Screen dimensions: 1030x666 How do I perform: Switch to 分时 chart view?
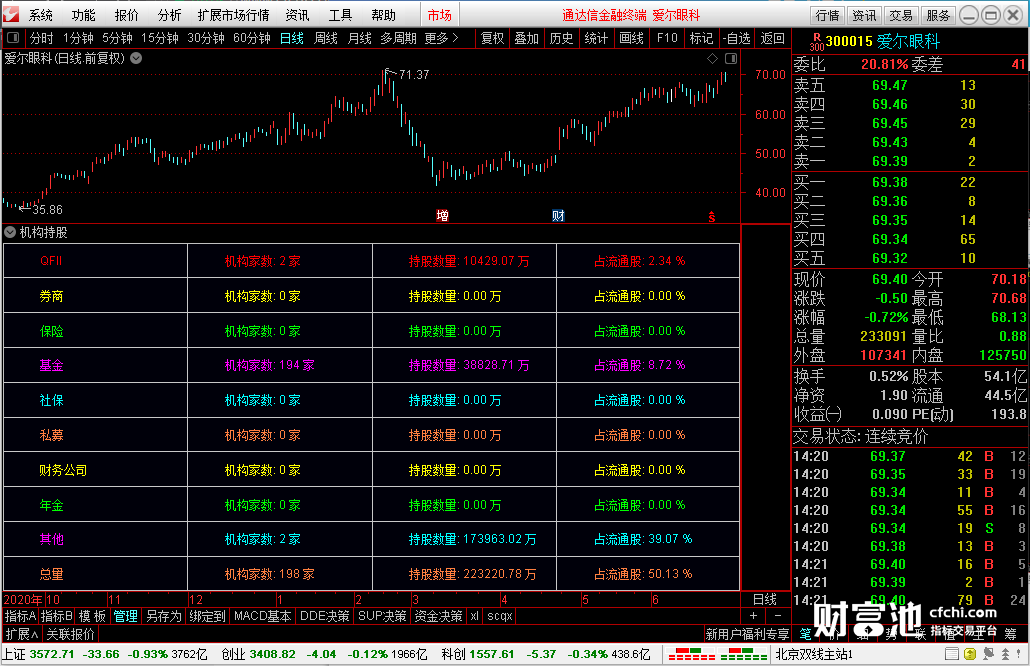[x=41, y=38]
